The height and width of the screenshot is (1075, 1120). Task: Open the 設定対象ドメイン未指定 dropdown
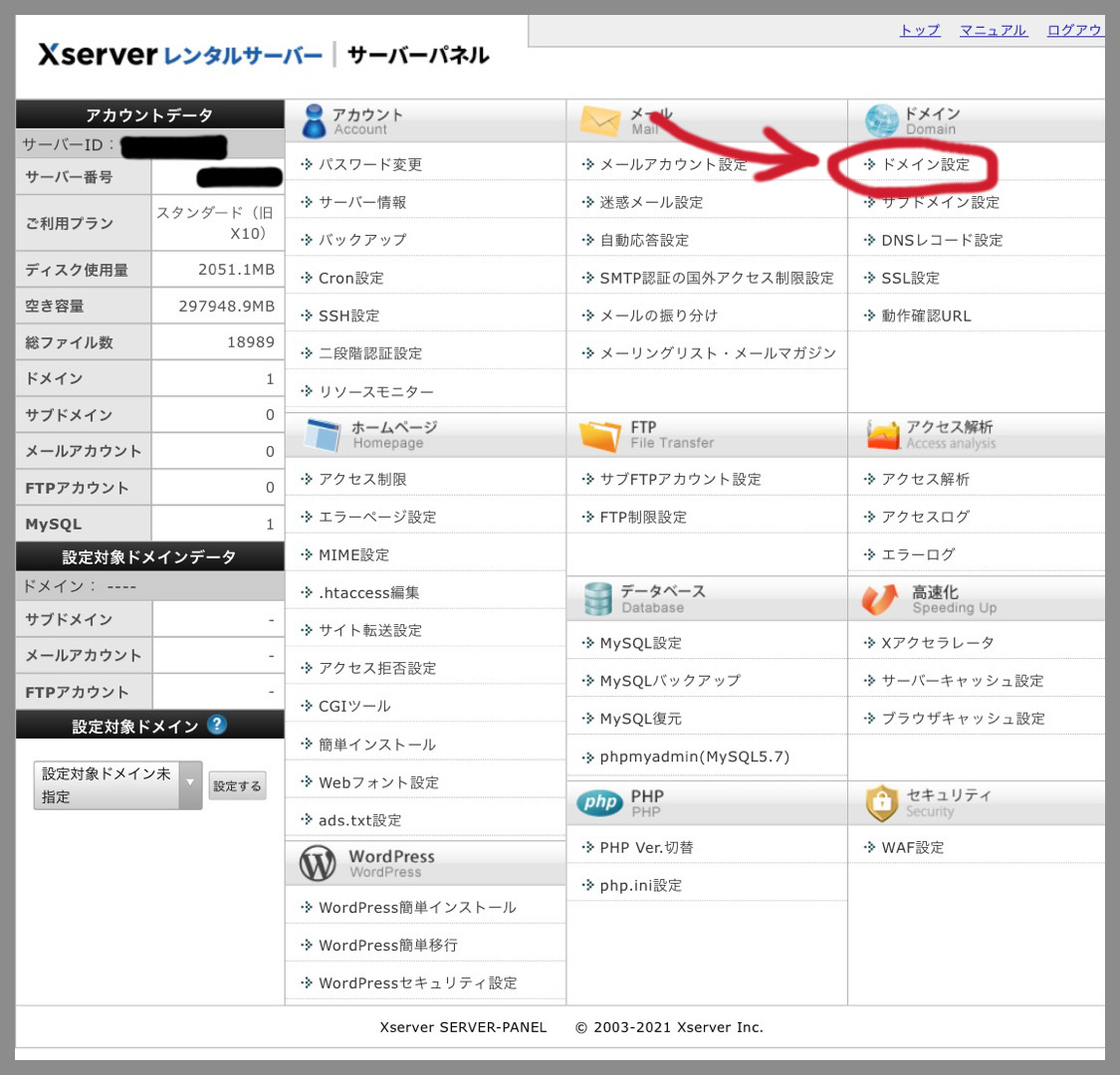[x=117, y=785]
